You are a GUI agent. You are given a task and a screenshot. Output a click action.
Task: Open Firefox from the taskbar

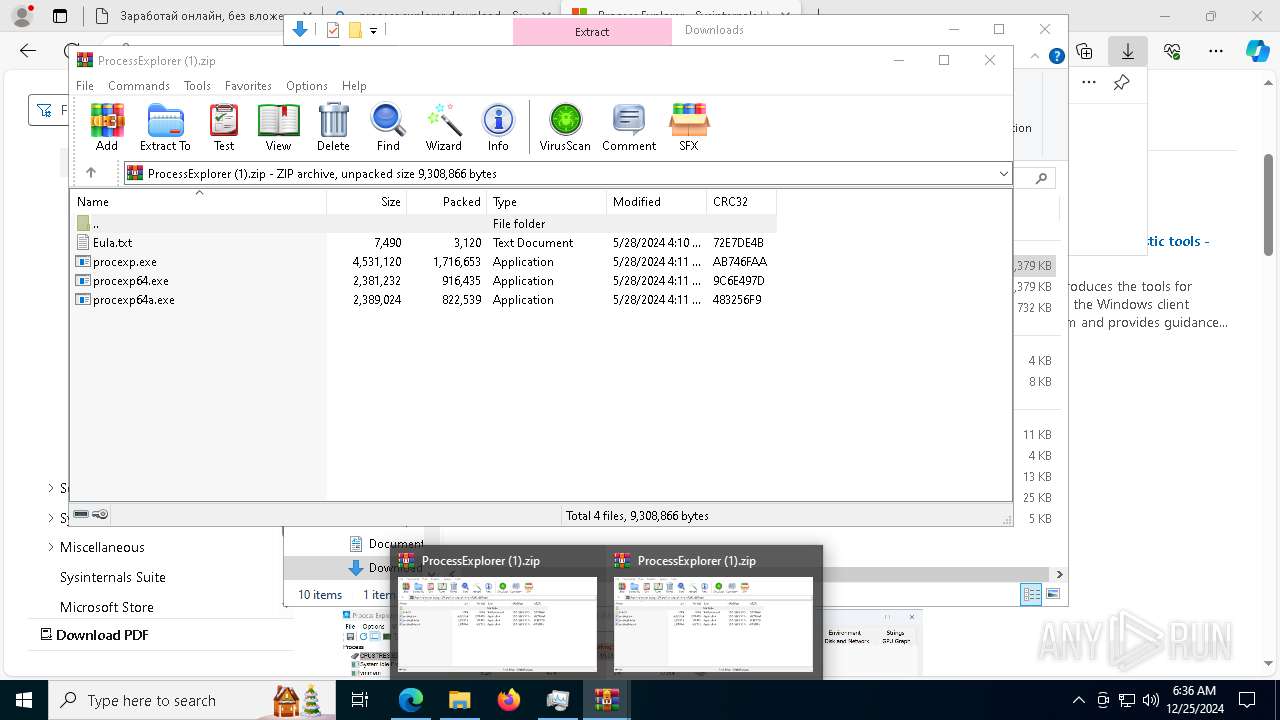508,700
